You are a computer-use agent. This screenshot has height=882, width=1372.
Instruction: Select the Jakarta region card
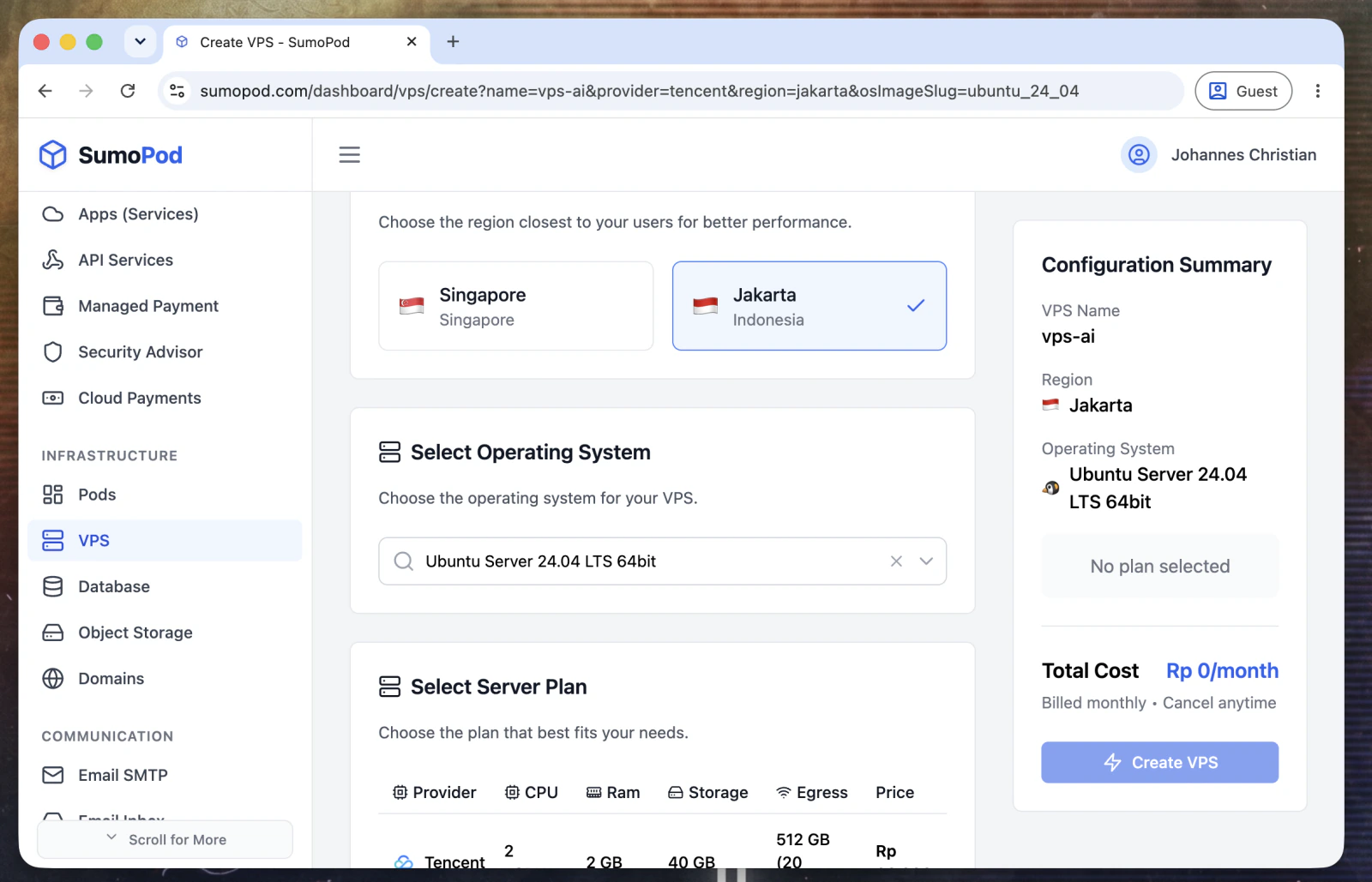[809, 306]
